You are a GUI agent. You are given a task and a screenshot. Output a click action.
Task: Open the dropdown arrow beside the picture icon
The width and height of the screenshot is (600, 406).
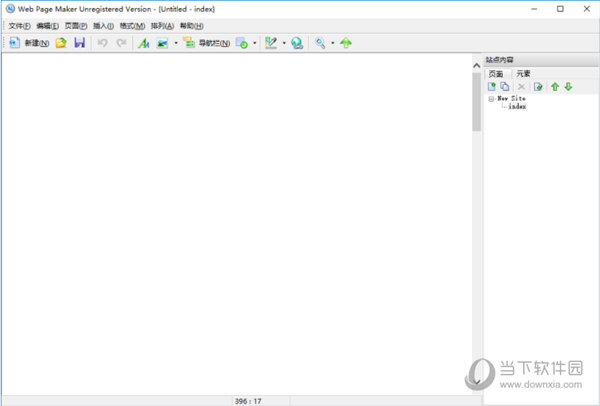coord(176,43)
